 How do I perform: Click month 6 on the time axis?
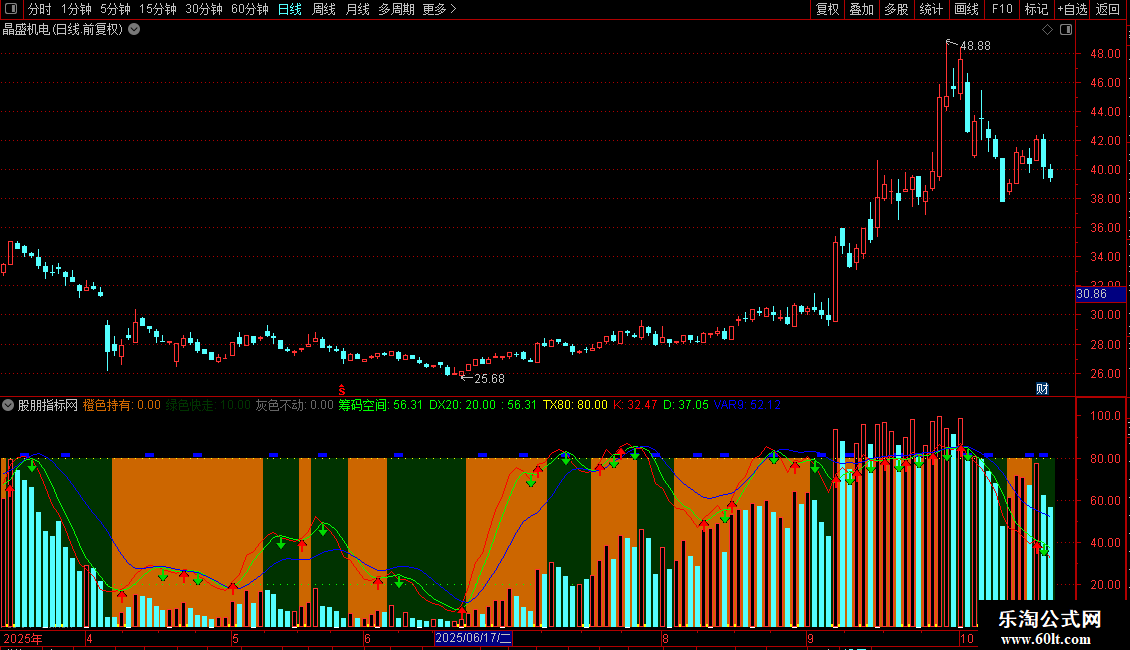coord(367,638)
